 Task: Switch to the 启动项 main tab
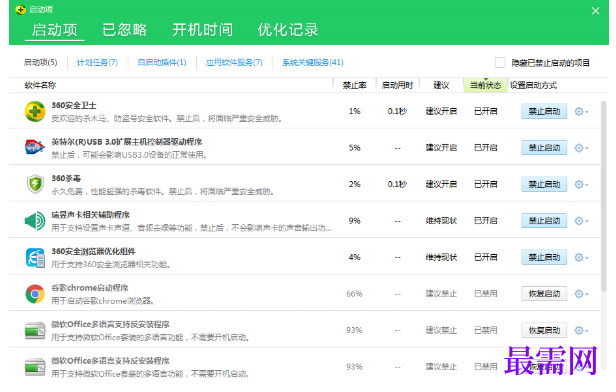point(55,30)
